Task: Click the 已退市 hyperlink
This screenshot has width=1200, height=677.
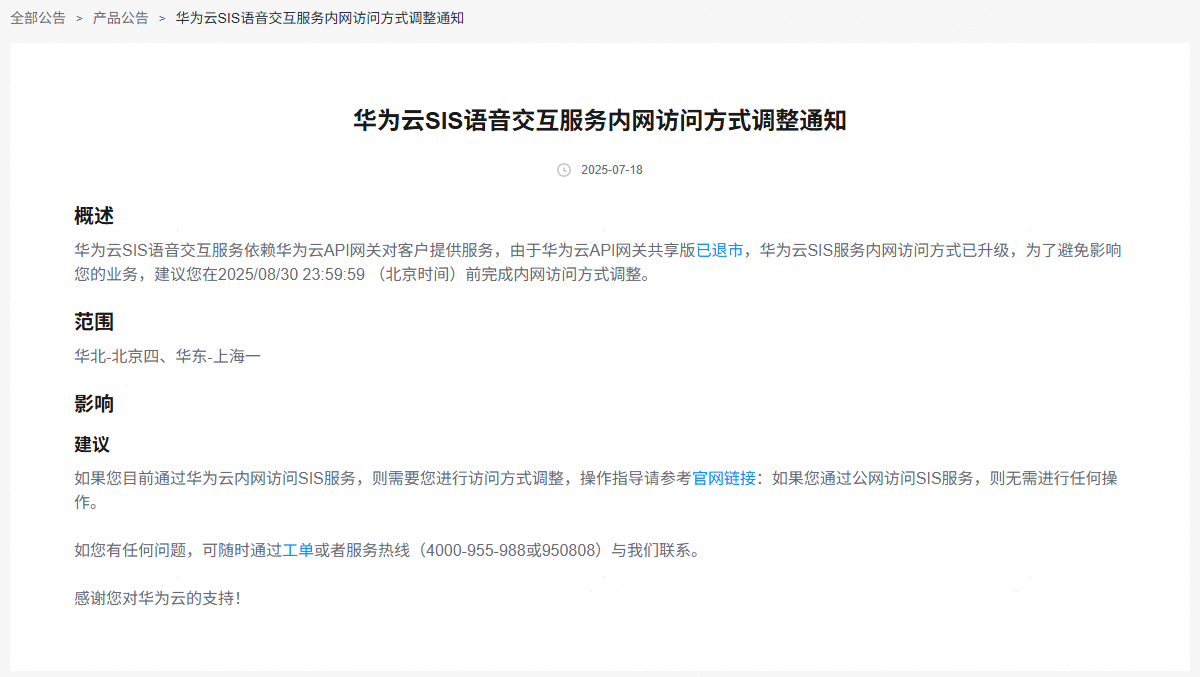Action: [719, 250]
